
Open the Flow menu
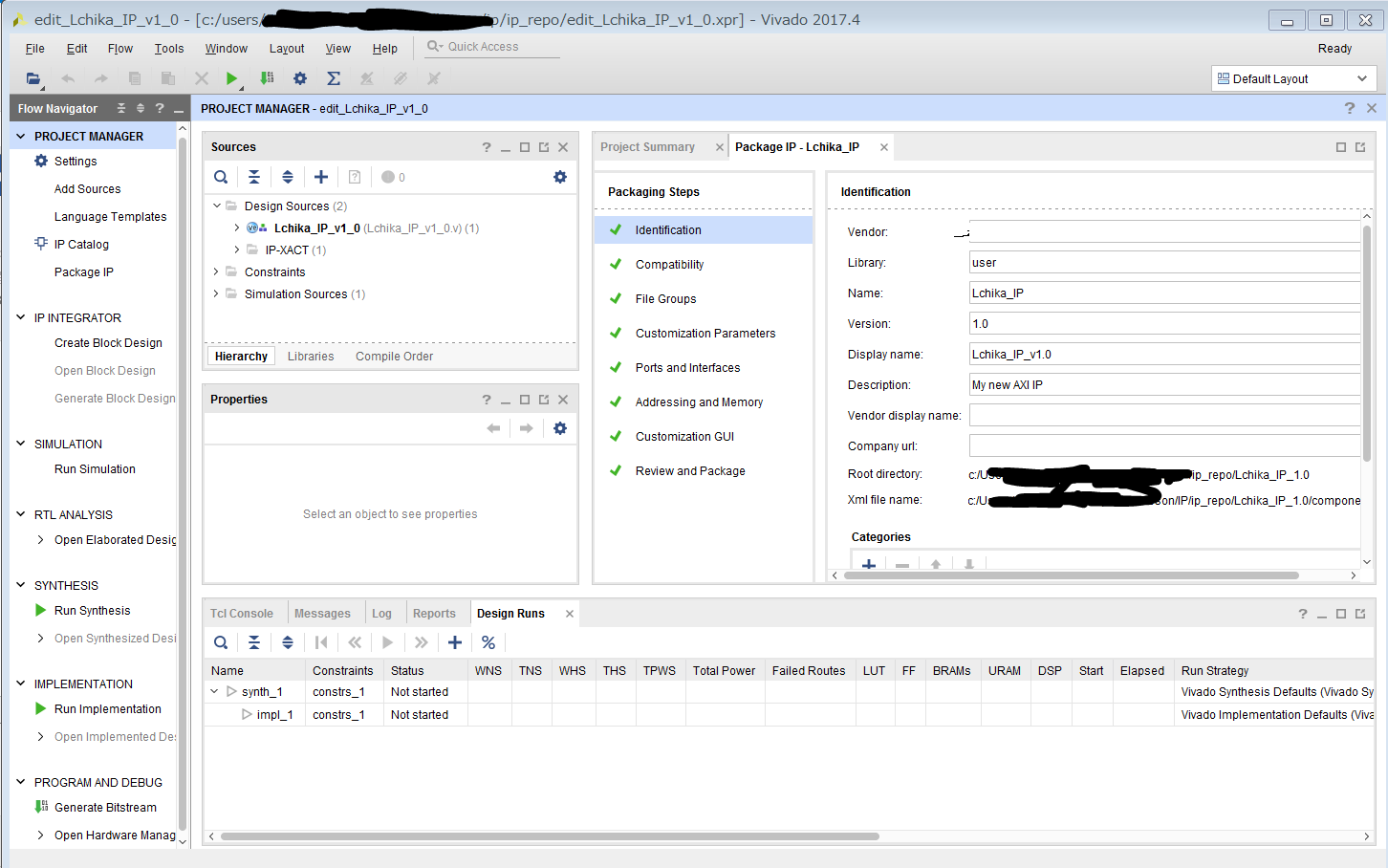pos(120,49)
